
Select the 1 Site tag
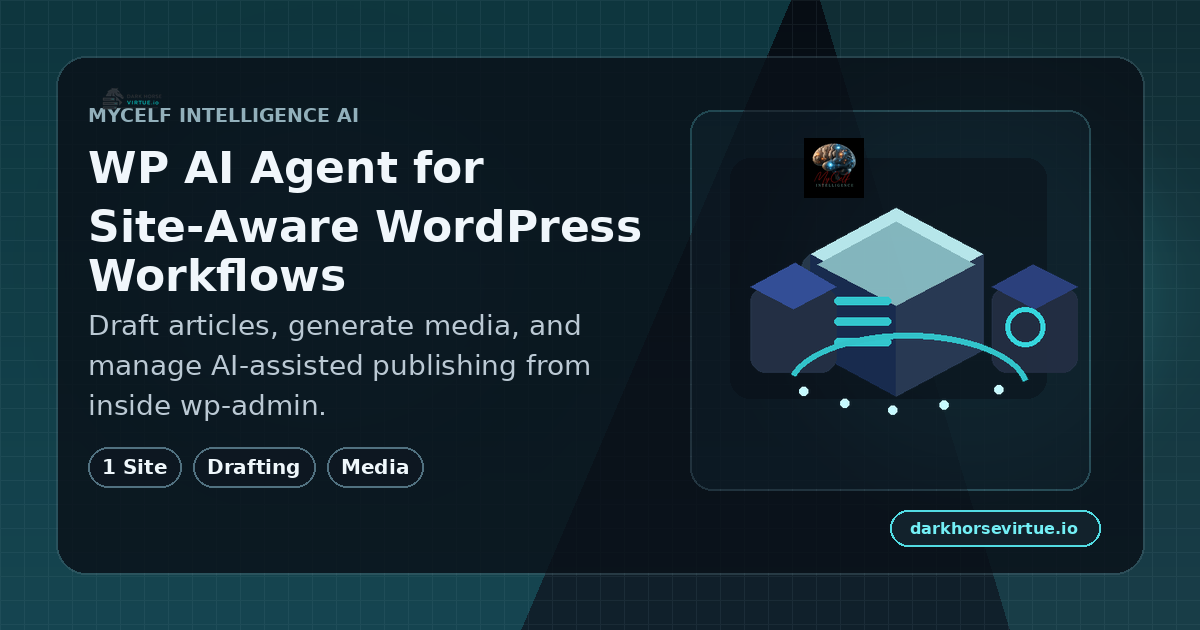pyautogui.click(x=135, y=467)
